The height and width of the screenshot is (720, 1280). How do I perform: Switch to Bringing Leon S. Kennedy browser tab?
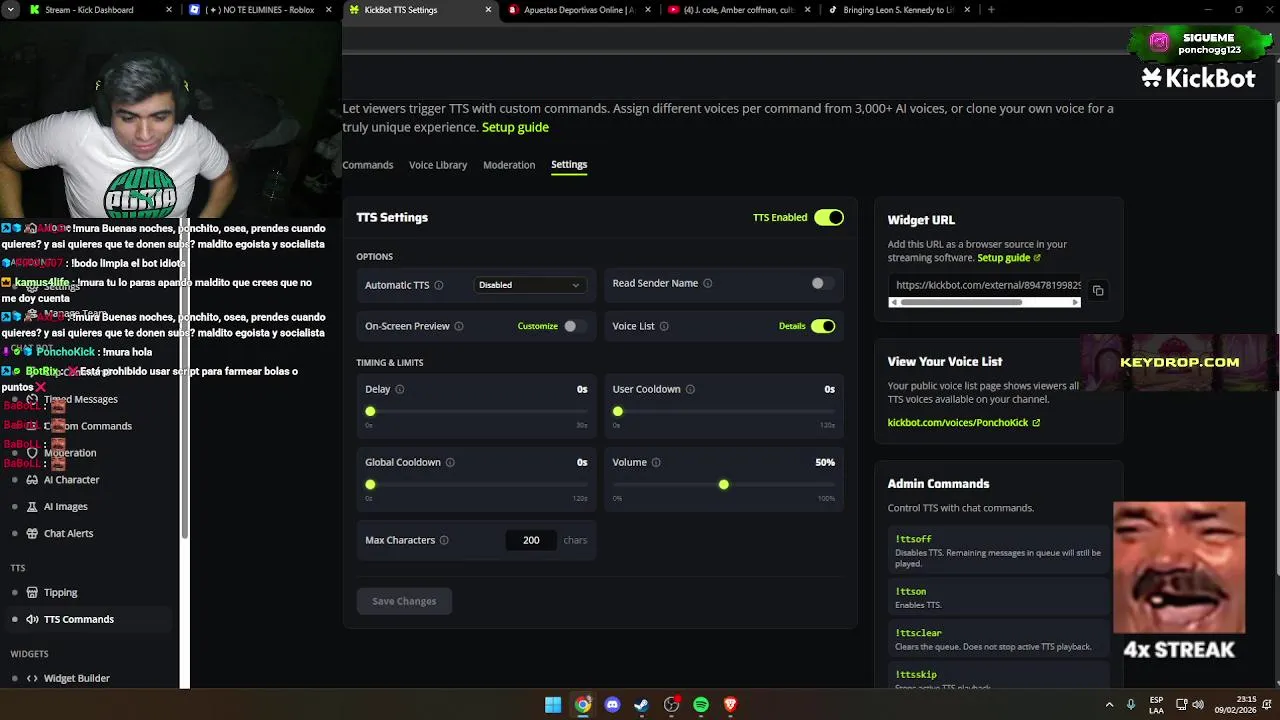pyautogui.click(x=896, y=10)
